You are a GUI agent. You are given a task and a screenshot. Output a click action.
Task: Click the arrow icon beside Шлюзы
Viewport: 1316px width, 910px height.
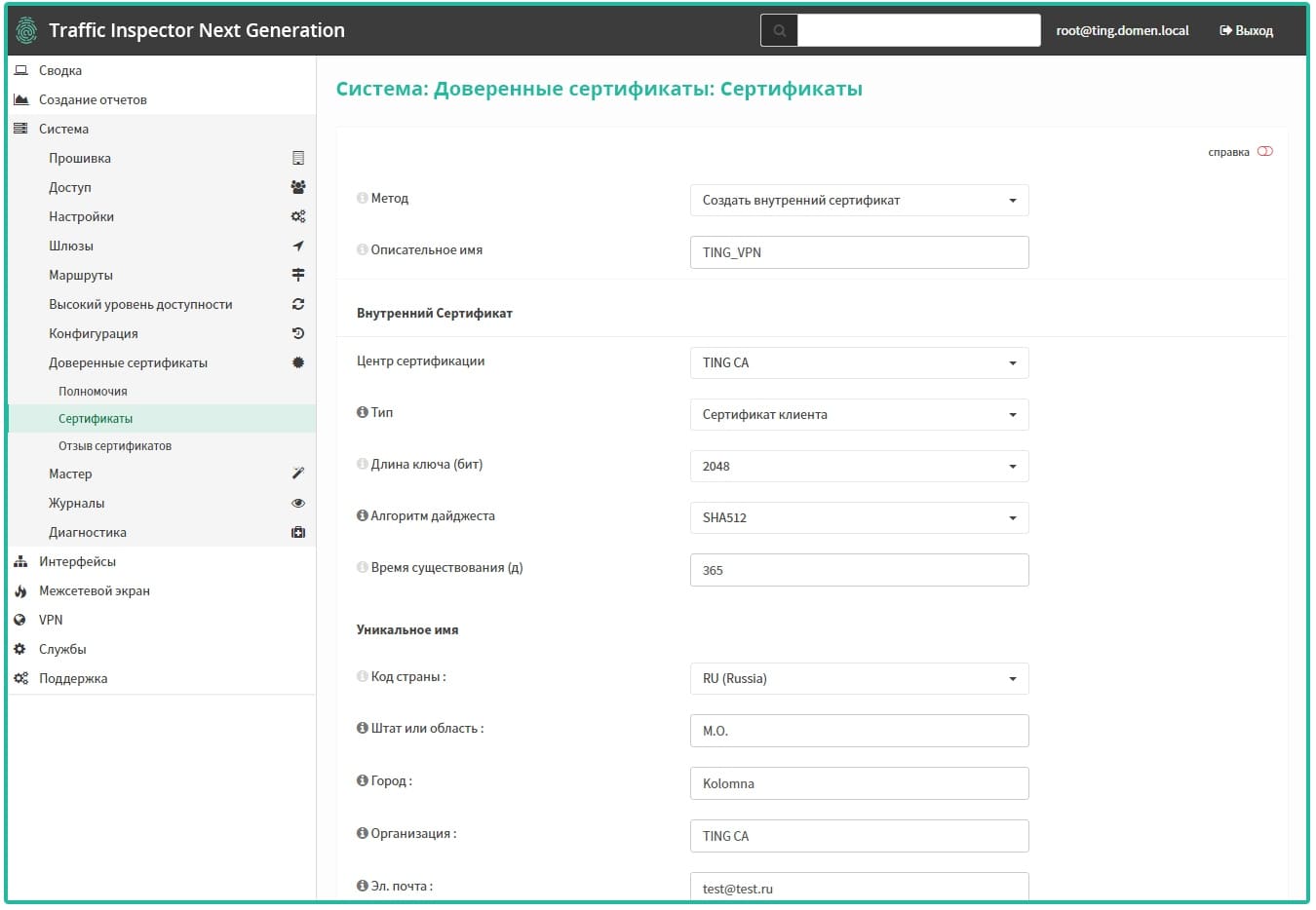pyautogui.click(x=298, y=246)
